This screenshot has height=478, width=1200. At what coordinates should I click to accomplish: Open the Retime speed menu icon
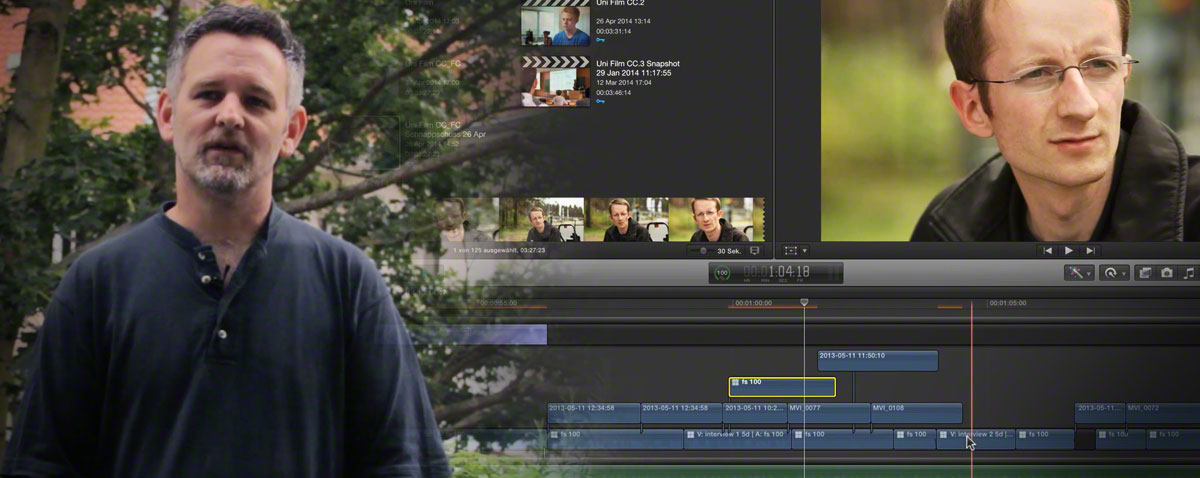pyautogui.click(x=1113, y=272)
